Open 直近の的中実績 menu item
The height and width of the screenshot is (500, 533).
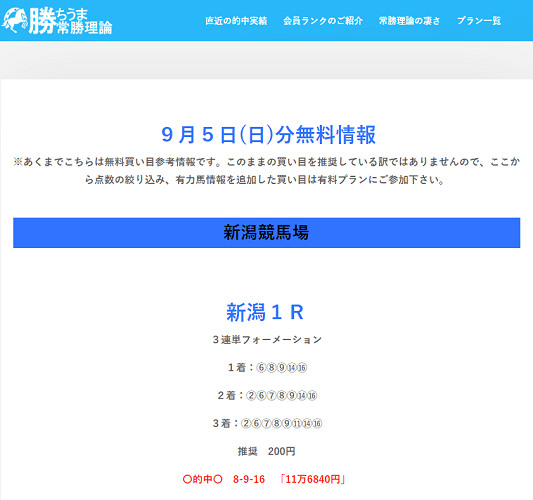(x=236, y=21)
